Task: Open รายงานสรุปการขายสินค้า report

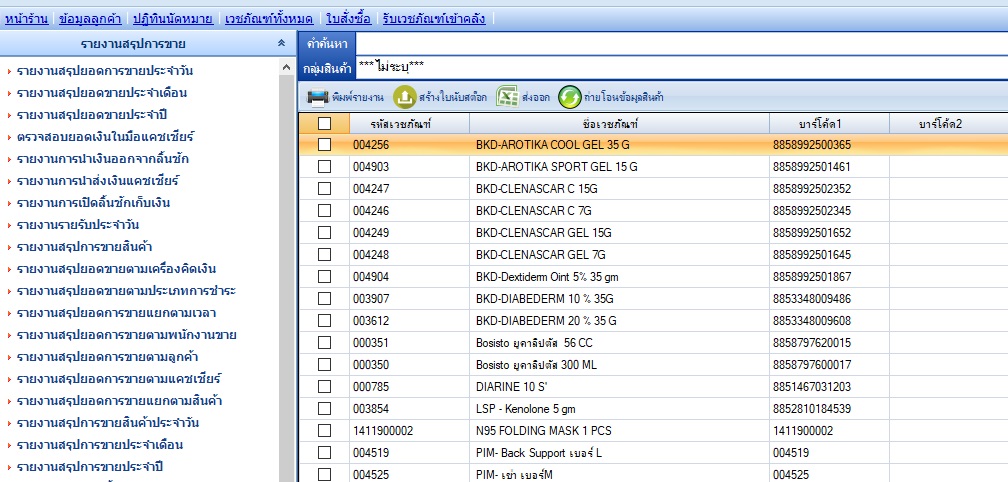Action: tap(84, 247)
